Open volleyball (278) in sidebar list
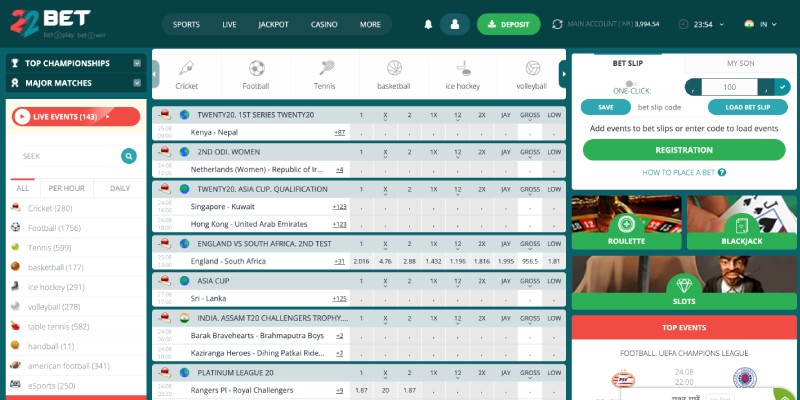 76,307
